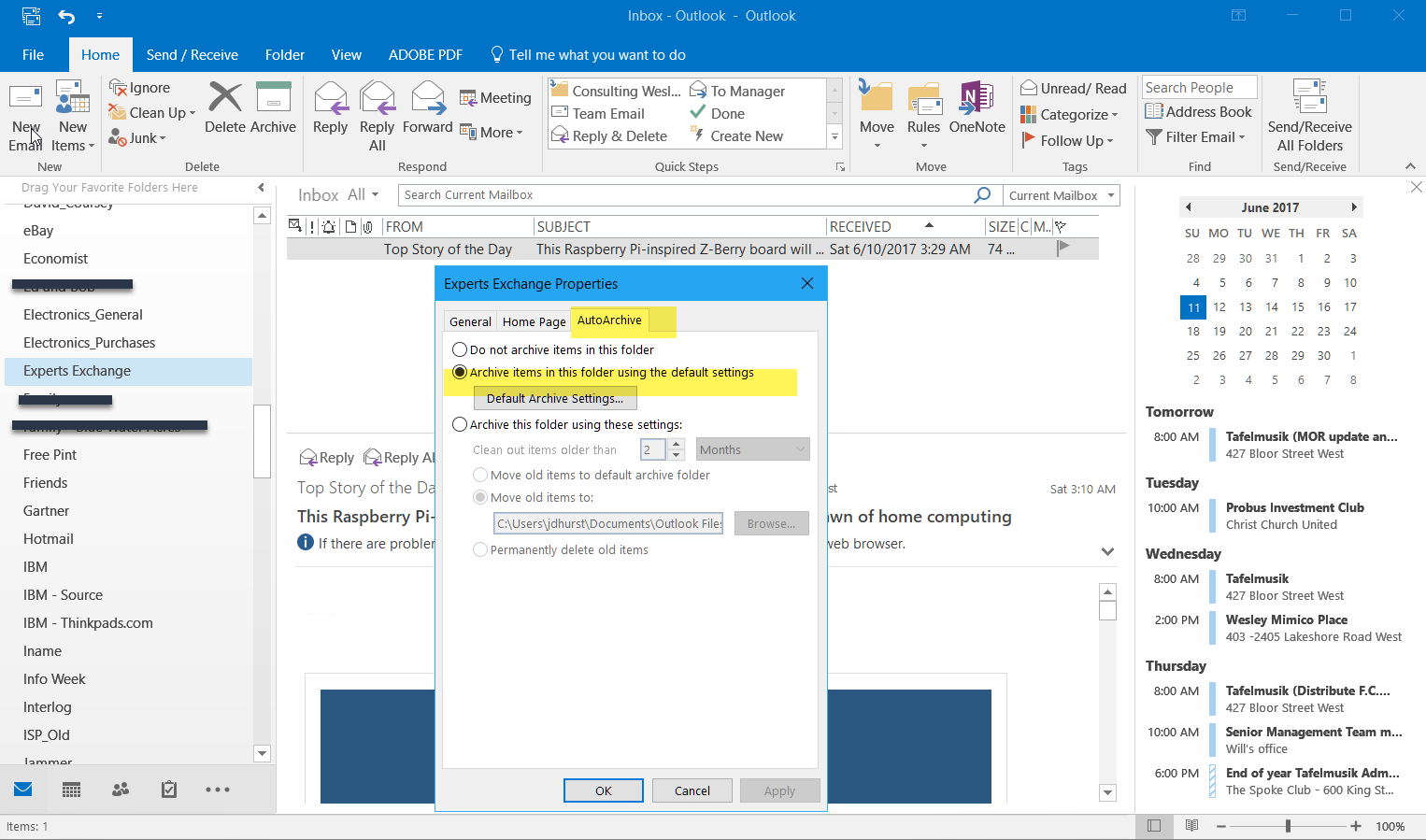Click the Browse button for the archive file path
The width and height of the screenshot is (1426, 840).
pyautogui.click(x=771, y=523)
